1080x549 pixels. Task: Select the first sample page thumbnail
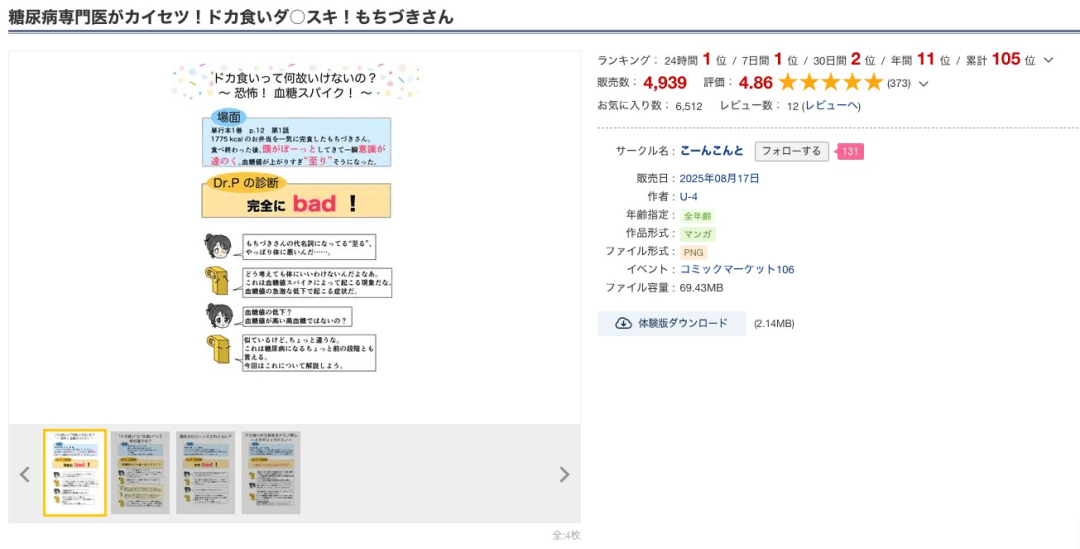(x=74, y=473)
